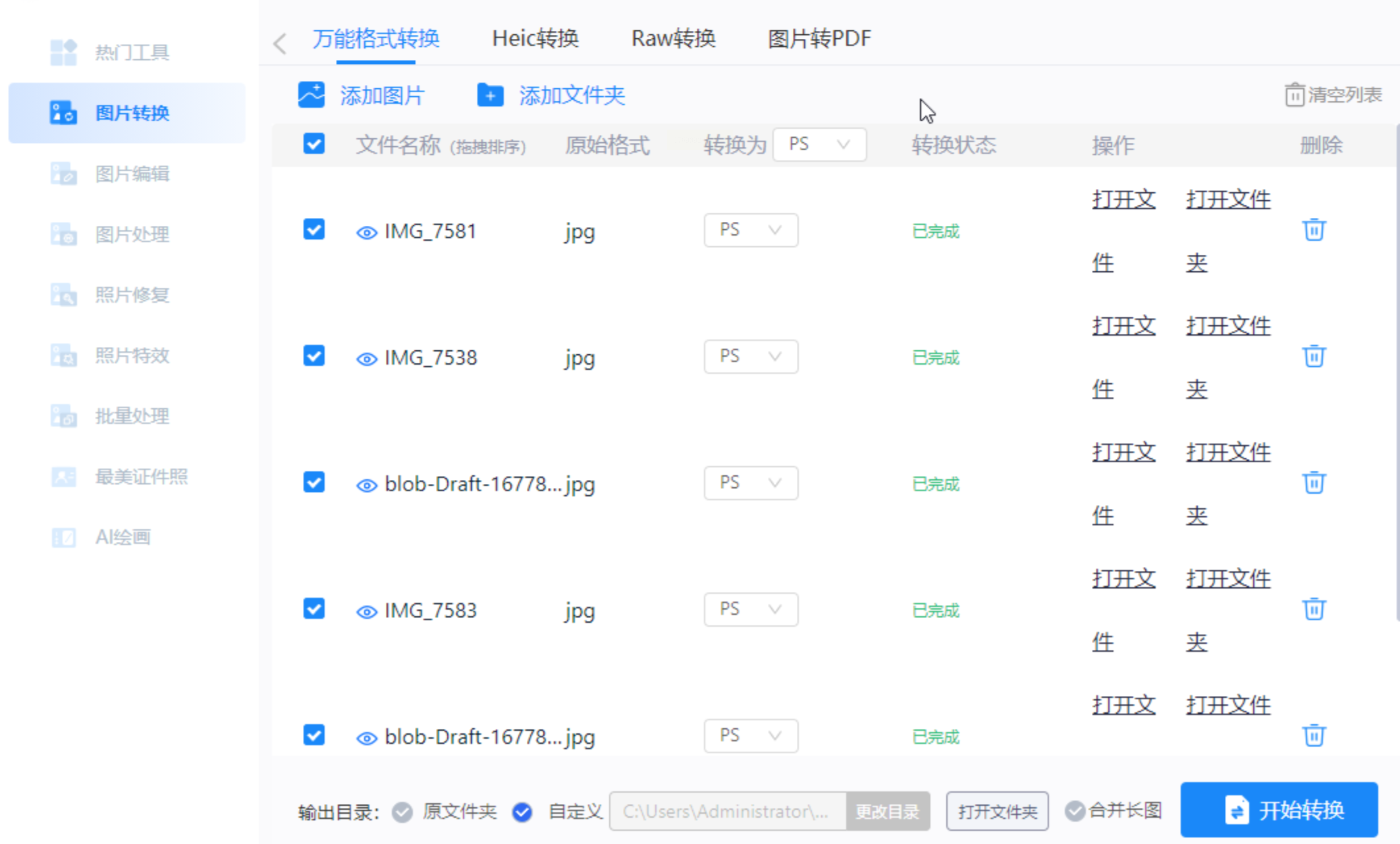Preview IMG_7538 with the eye icon
This screenshot has width=1400, height=844.
366,359
